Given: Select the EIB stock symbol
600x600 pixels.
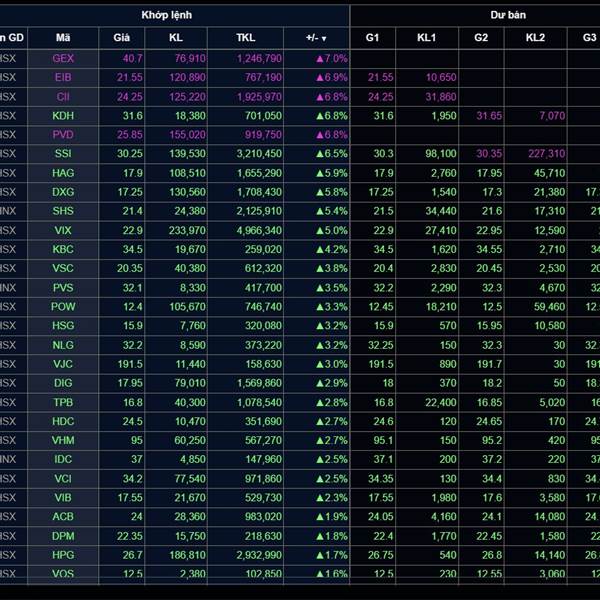Looking at the screenshot, I should [63, 77].
